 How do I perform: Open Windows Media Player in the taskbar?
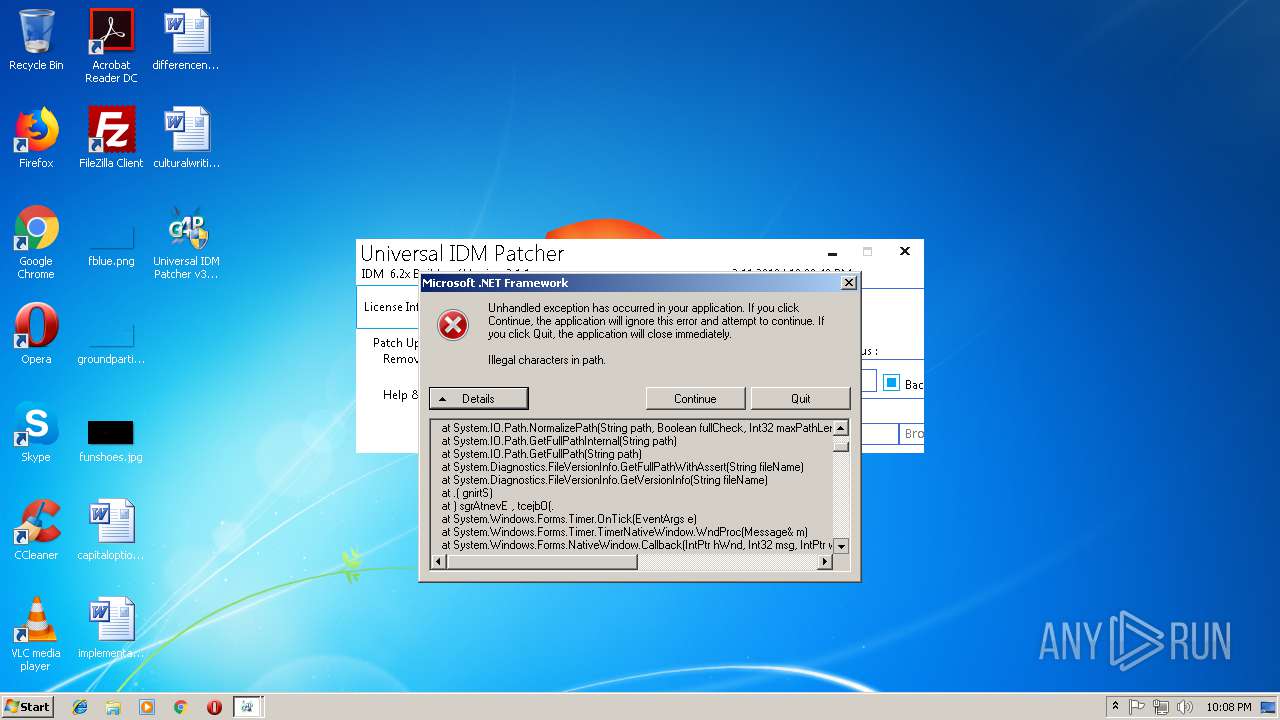click(147, 707)
